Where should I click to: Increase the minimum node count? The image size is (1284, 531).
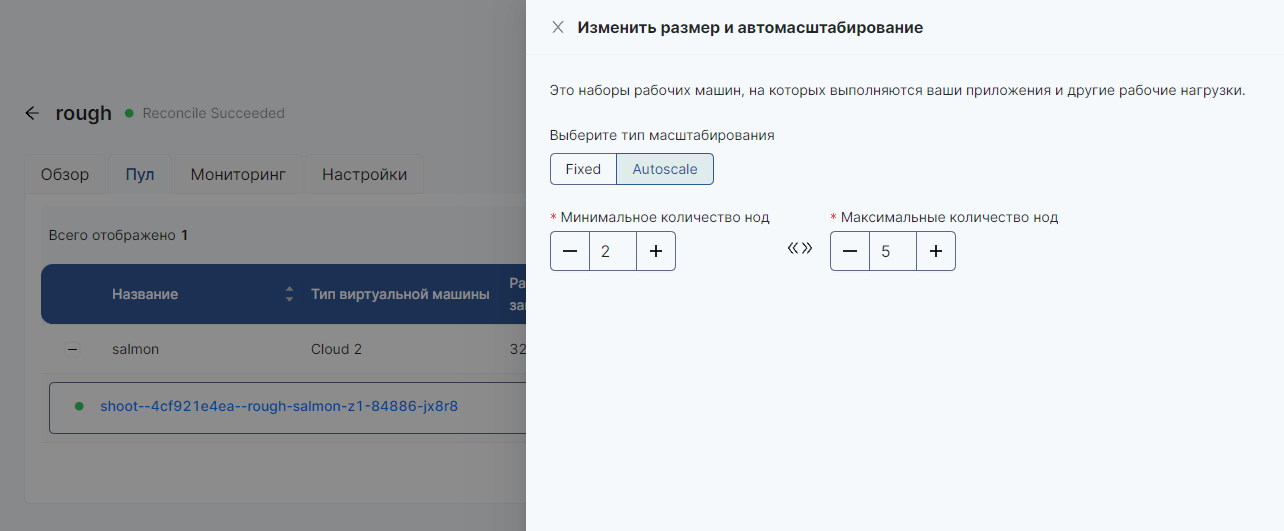tap(656, 251)
